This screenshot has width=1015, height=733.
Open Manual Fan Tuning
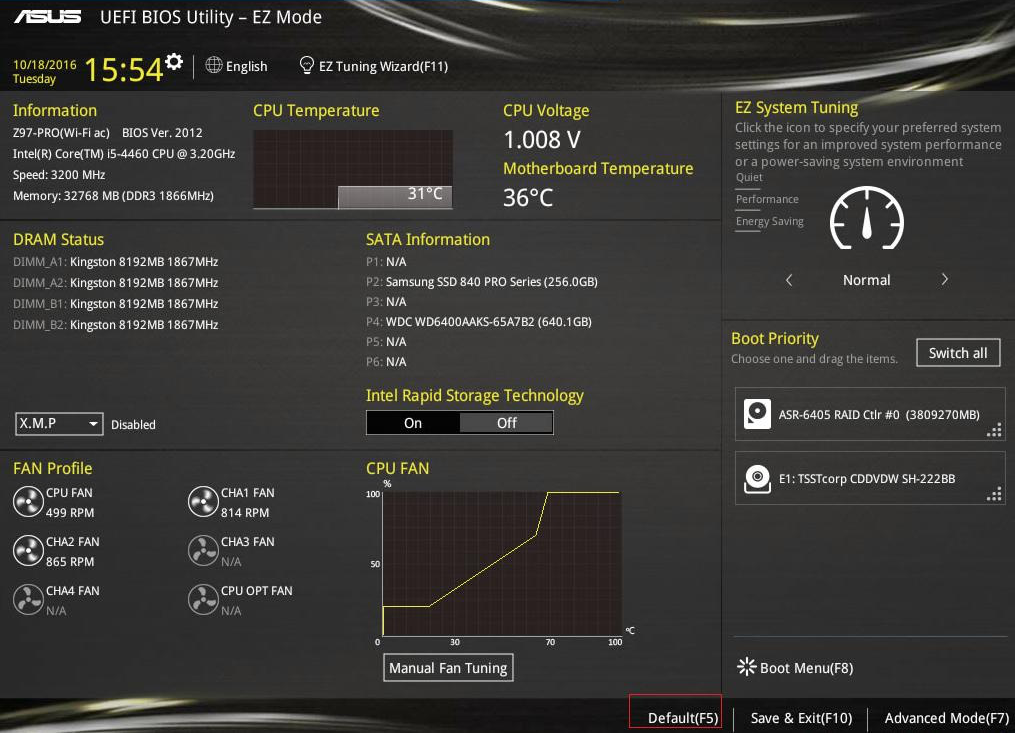tap(448, 668)
